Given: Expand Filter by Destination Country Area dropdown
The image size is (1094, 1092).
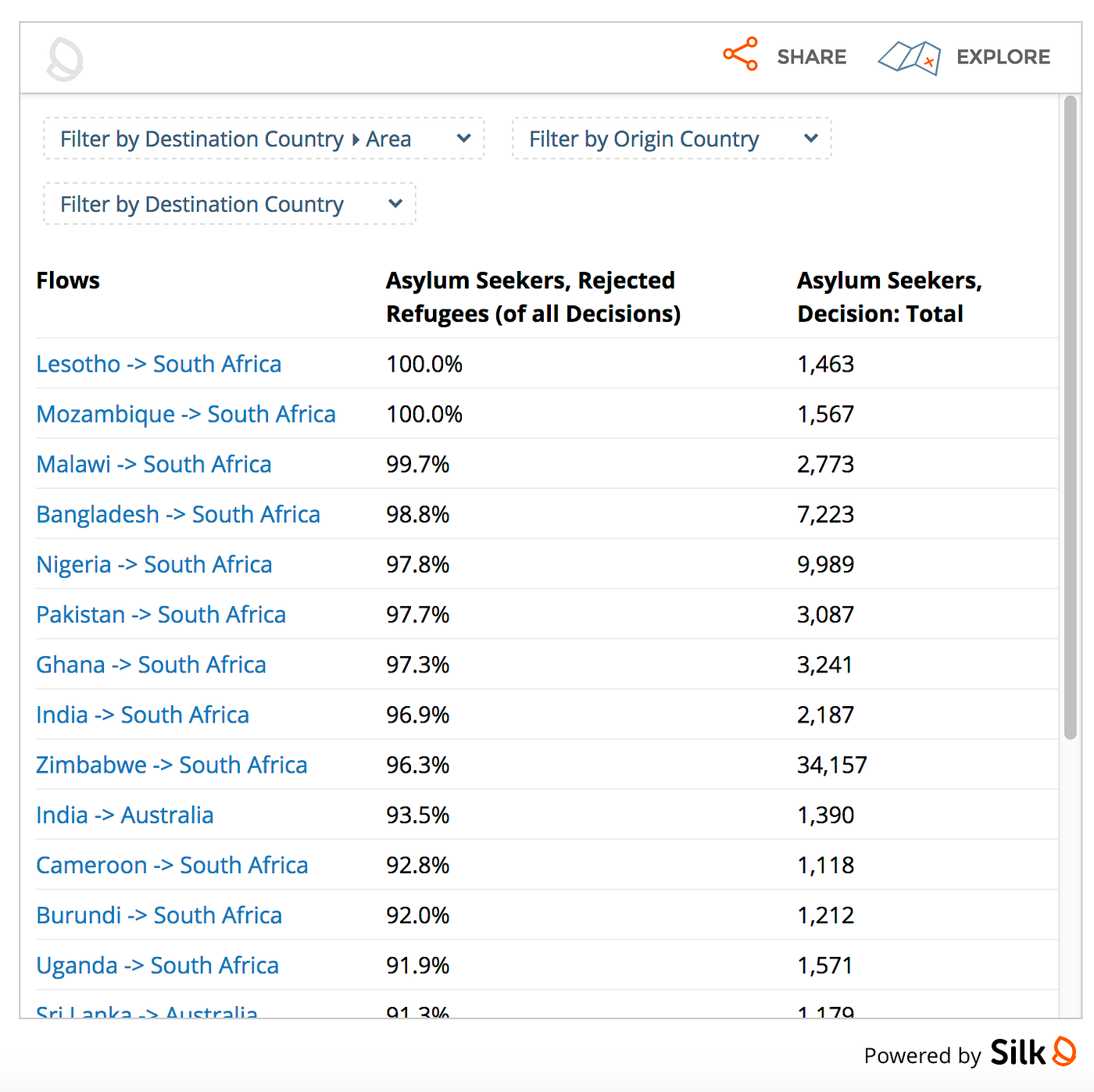Looking at the screenshot, I should tap(264, 139).
